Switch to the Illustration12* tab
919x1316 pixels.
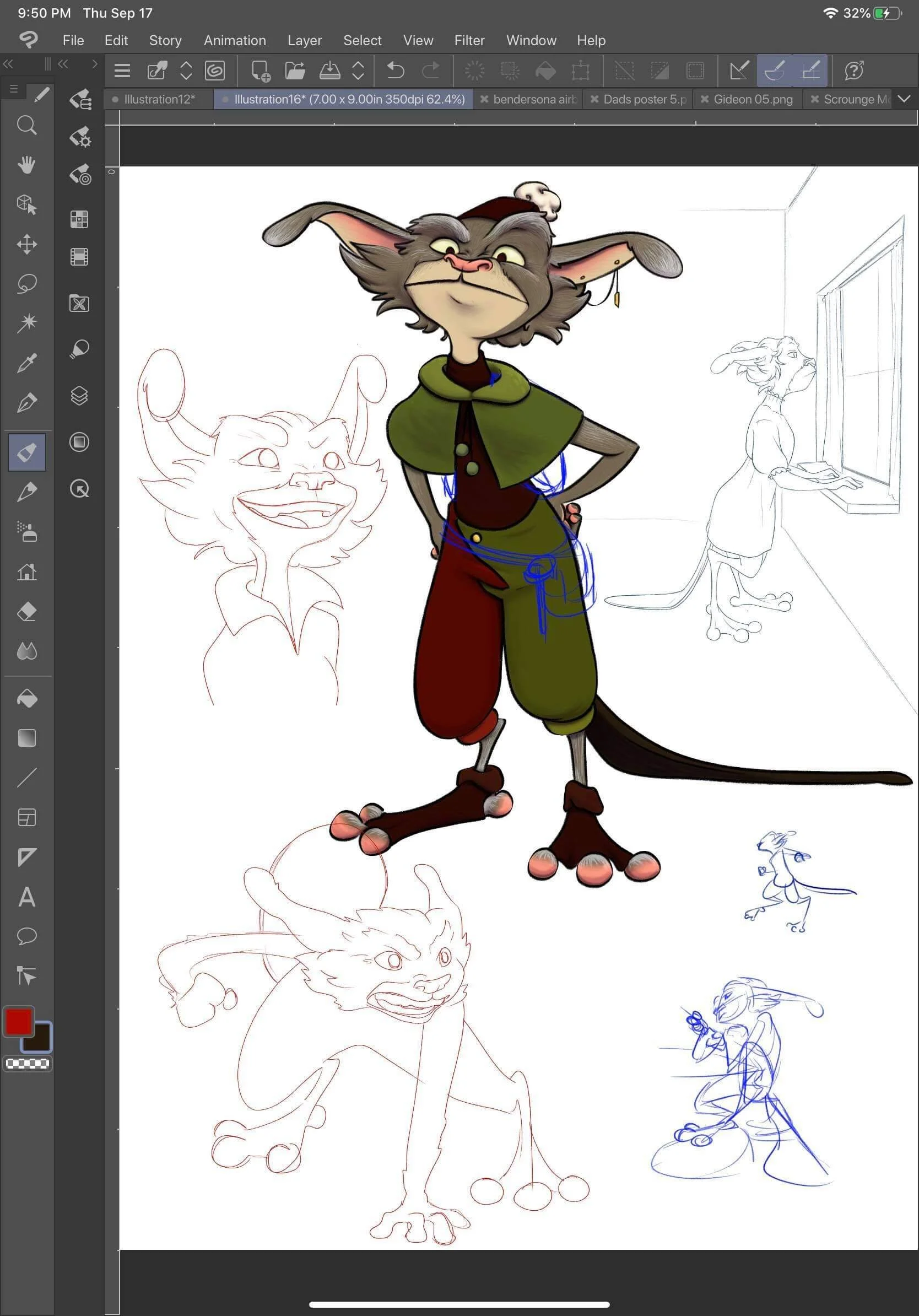click(159, 99)
